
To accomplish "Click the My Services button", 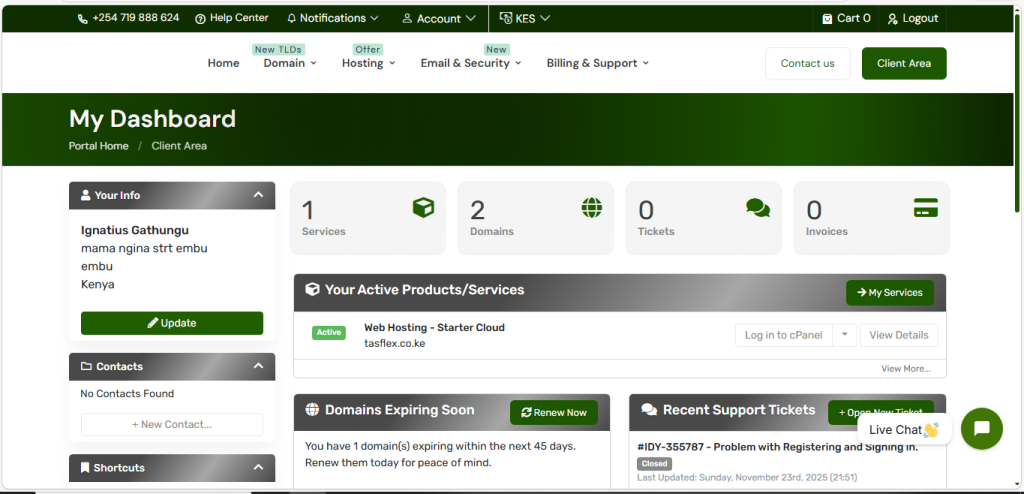I will pyautogui.click(x=889, y=293).
